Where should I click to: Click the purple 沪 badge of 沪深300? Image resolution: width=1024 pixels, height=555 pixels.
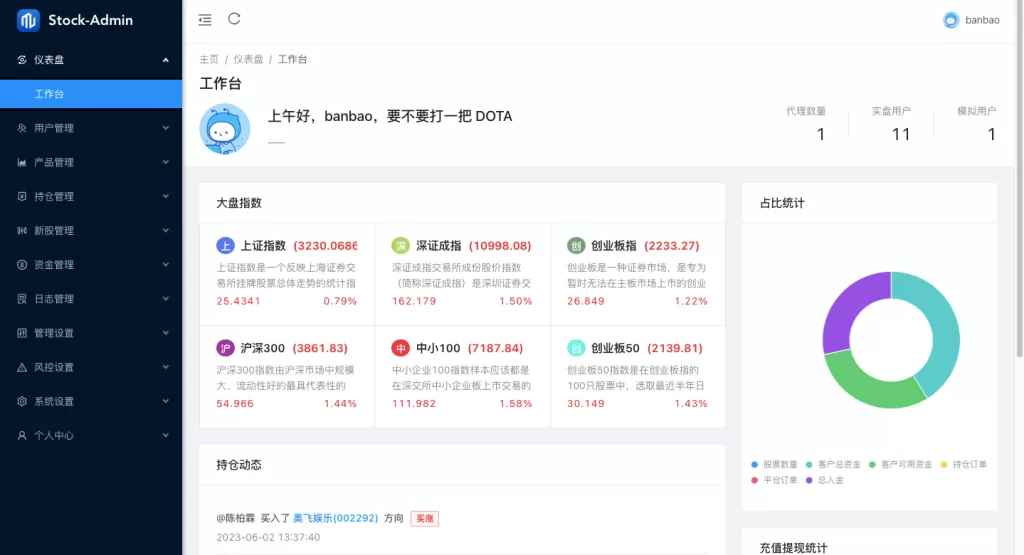point(225,348)
